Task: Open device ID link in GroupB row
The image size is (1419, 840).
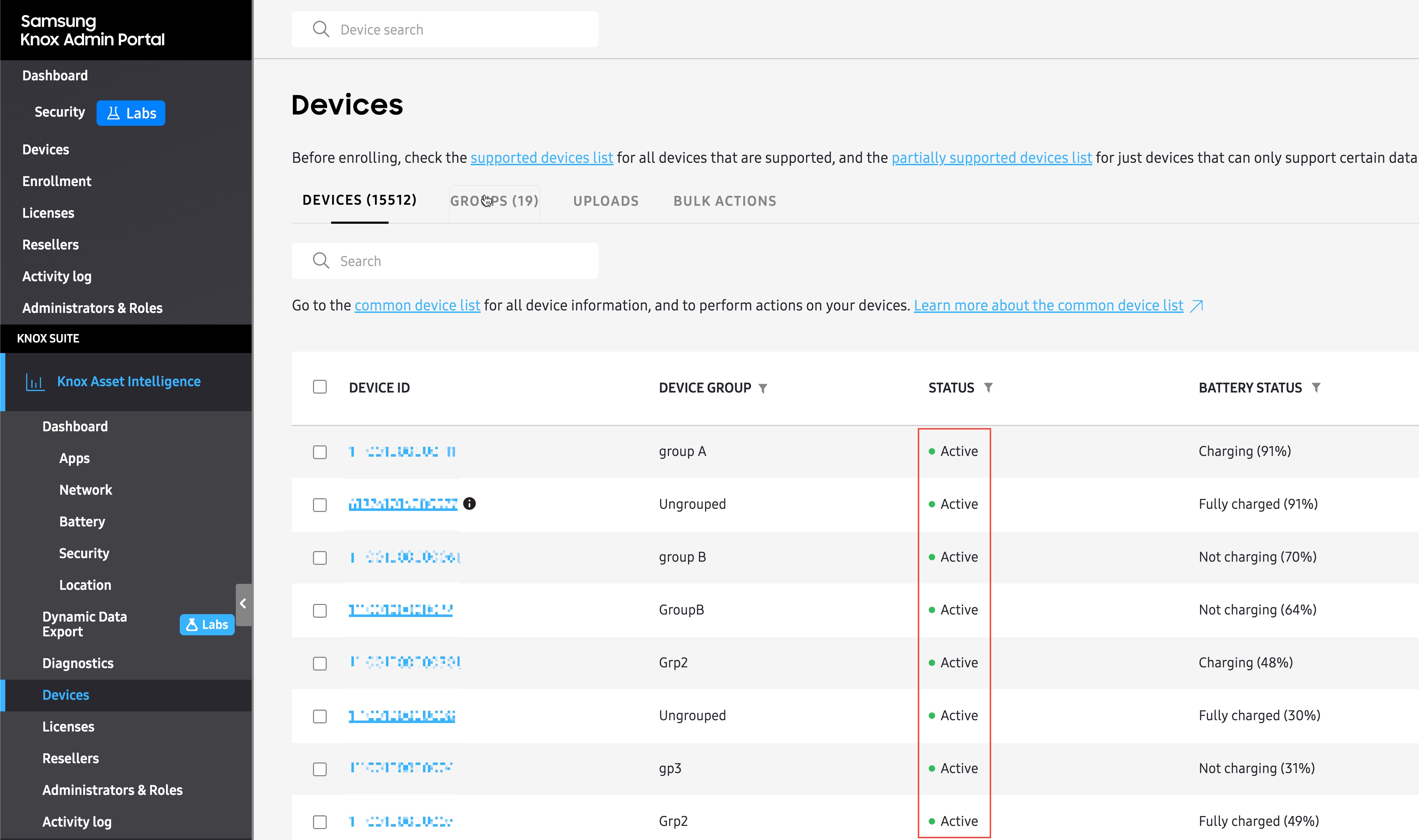Action: tap(400, 610)
